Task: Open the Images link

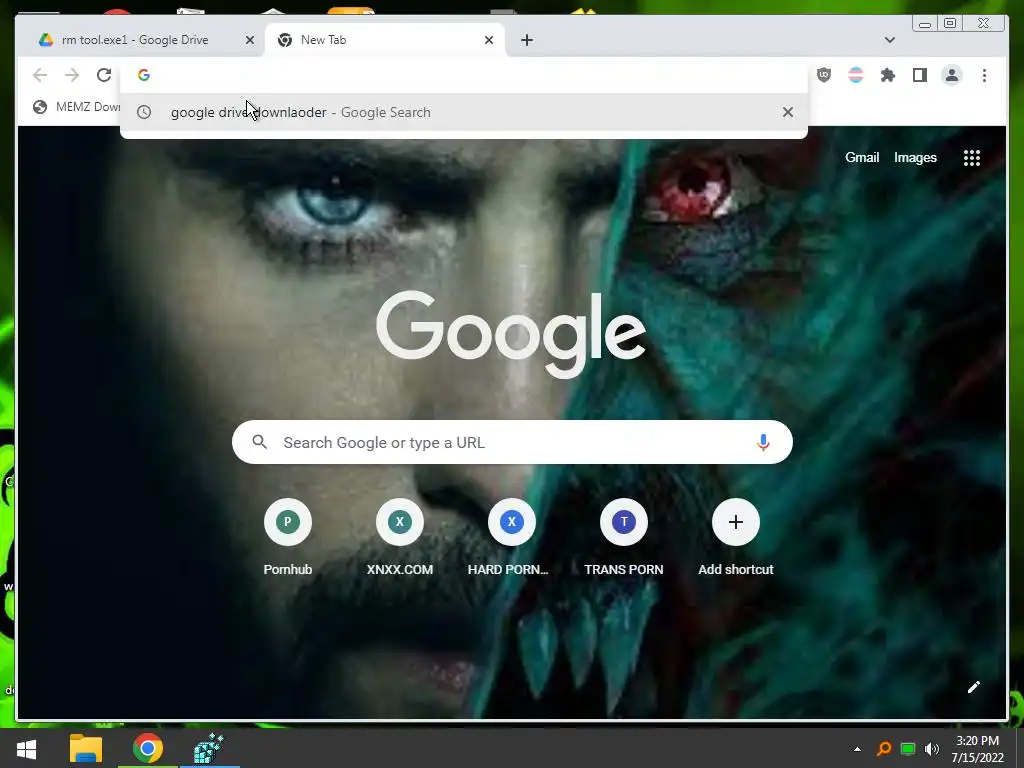Action: pos(915,157)
